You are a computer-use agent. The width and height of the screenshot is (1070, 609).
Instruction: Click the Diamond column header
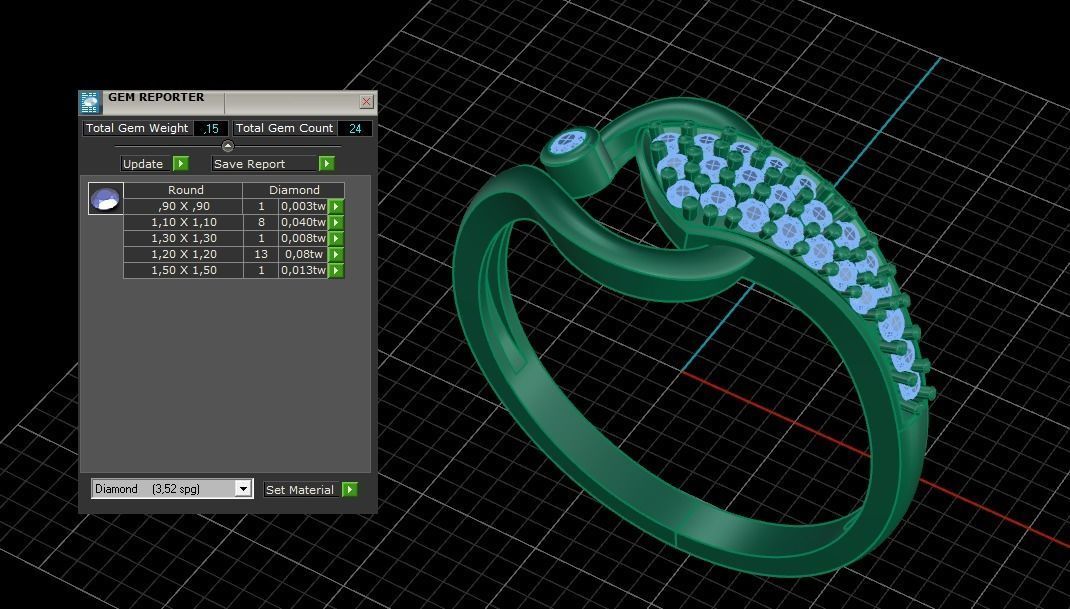pyautogui.click(x=294, y=190)
